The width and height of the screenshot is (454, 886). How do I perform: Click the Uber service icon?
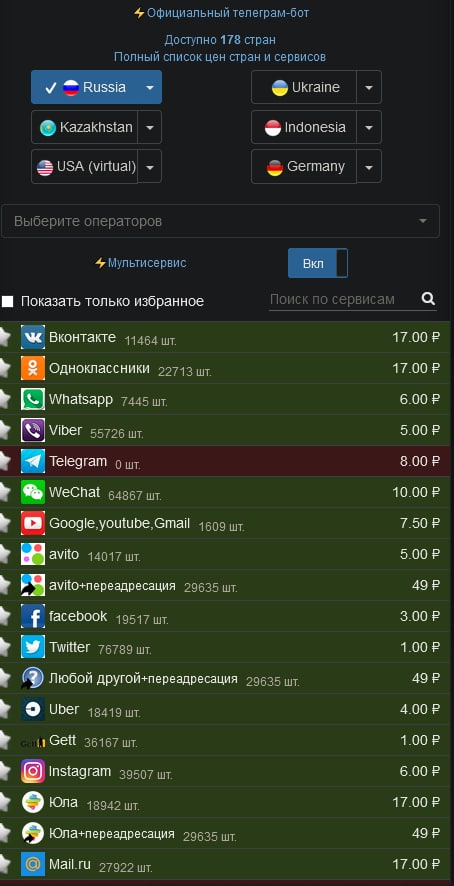pos(33,709)
